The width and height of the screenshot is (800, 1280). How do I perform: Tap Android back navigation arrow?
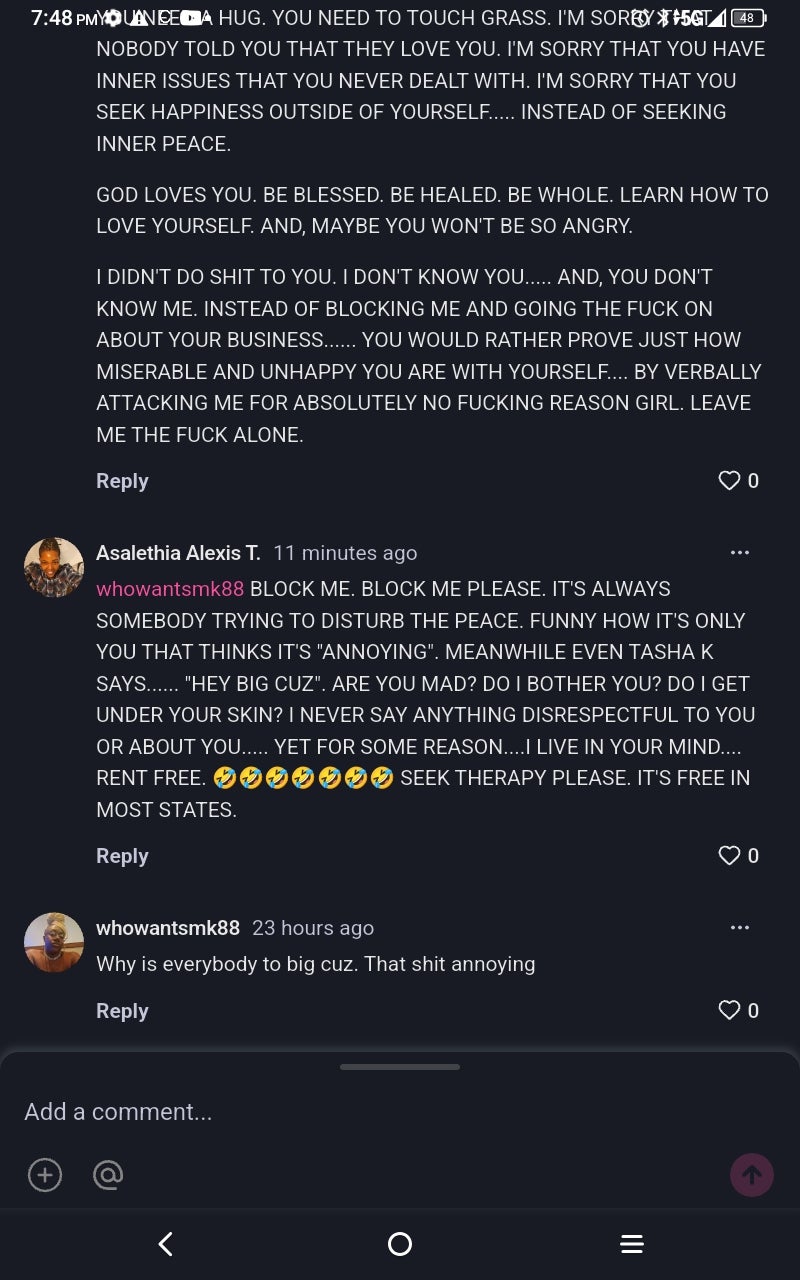pos(166,1244)
